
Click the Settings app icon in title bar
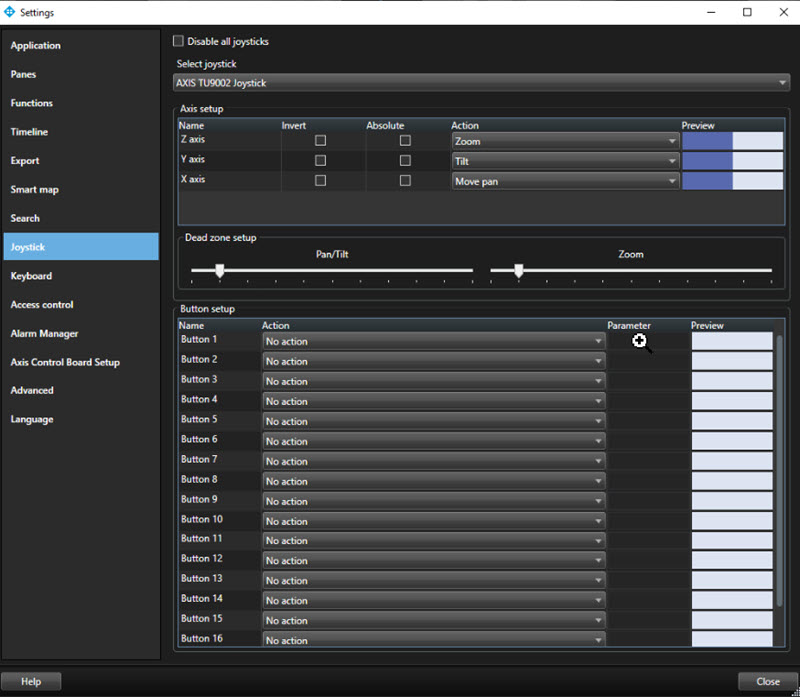(x=11, y=12)
